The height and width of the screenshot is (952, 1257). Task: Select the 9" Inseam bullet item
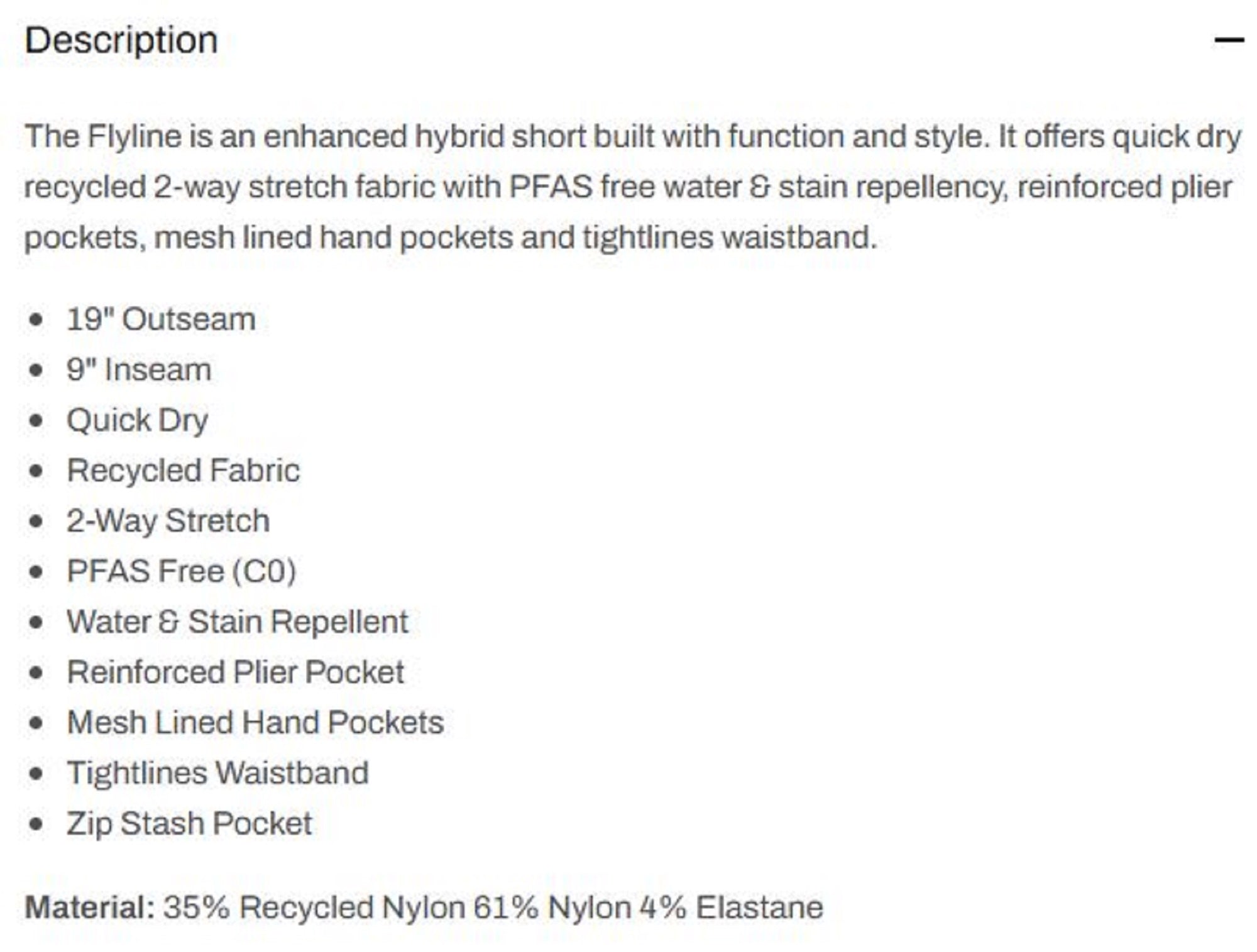point(139,369)
